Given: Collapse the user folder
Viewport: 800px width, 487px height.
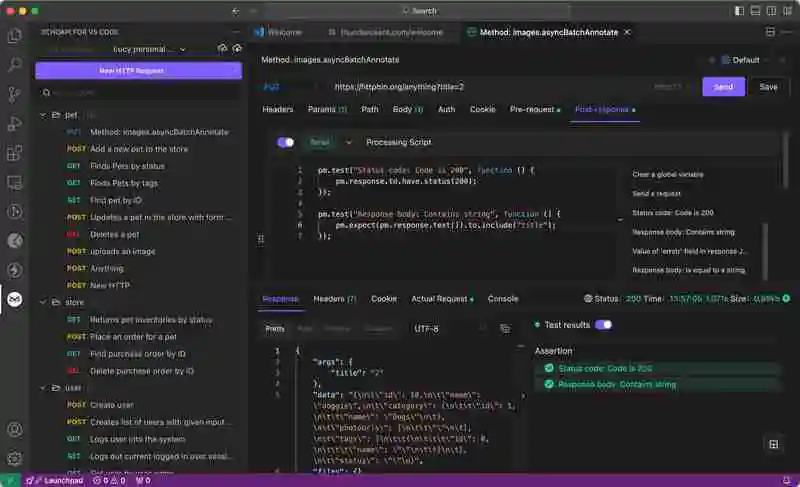Looking at the screenshot, I should pyautogui.click(x=43, y=388).
